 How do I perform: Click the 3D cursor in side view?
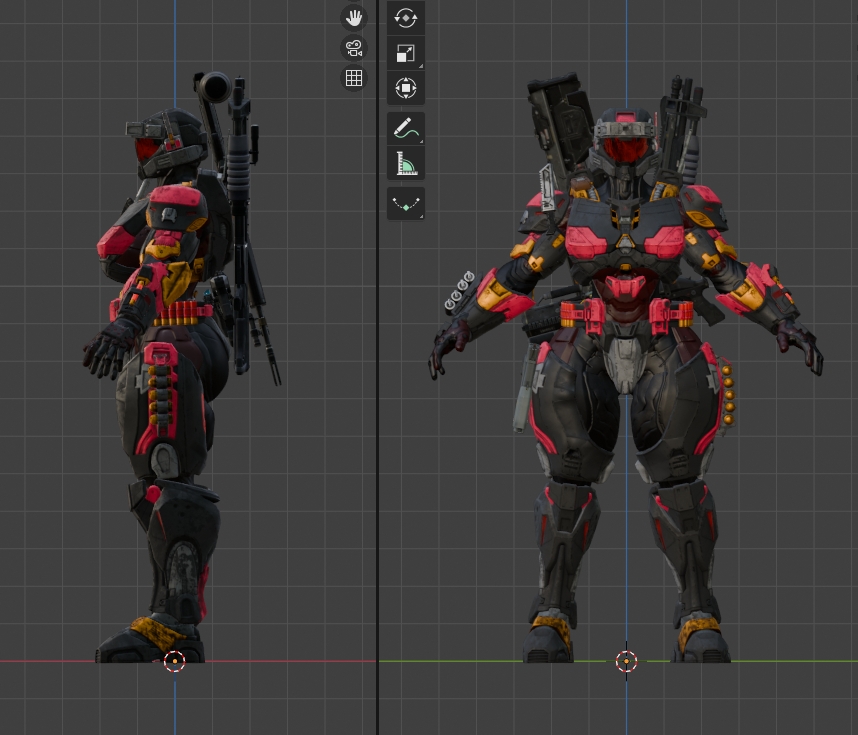(174, 661)
